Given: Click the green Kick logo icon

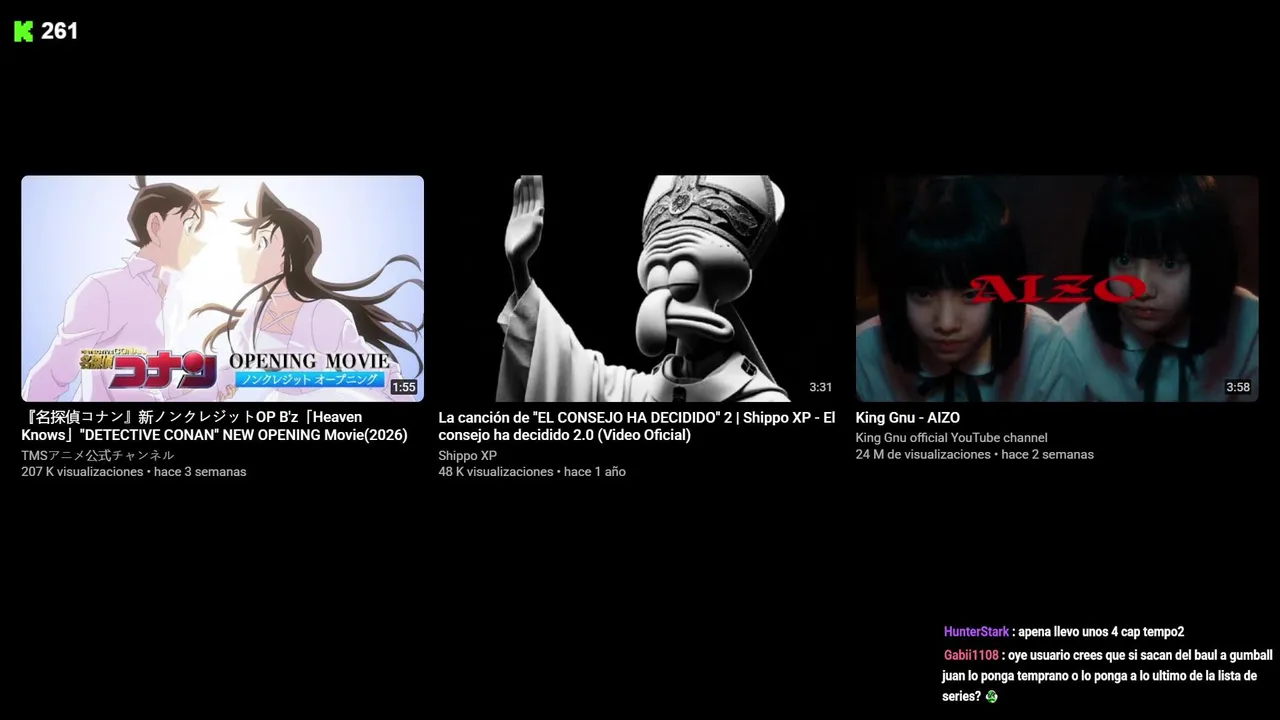Looking at the screenshot, I should [x=24, y=32].
